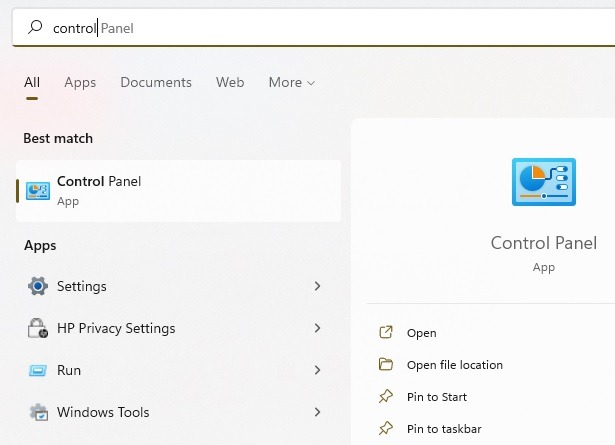Select the Control Panel best match title
The width and height of the screenshot is (615, 445).
click(x=99, y=181)
